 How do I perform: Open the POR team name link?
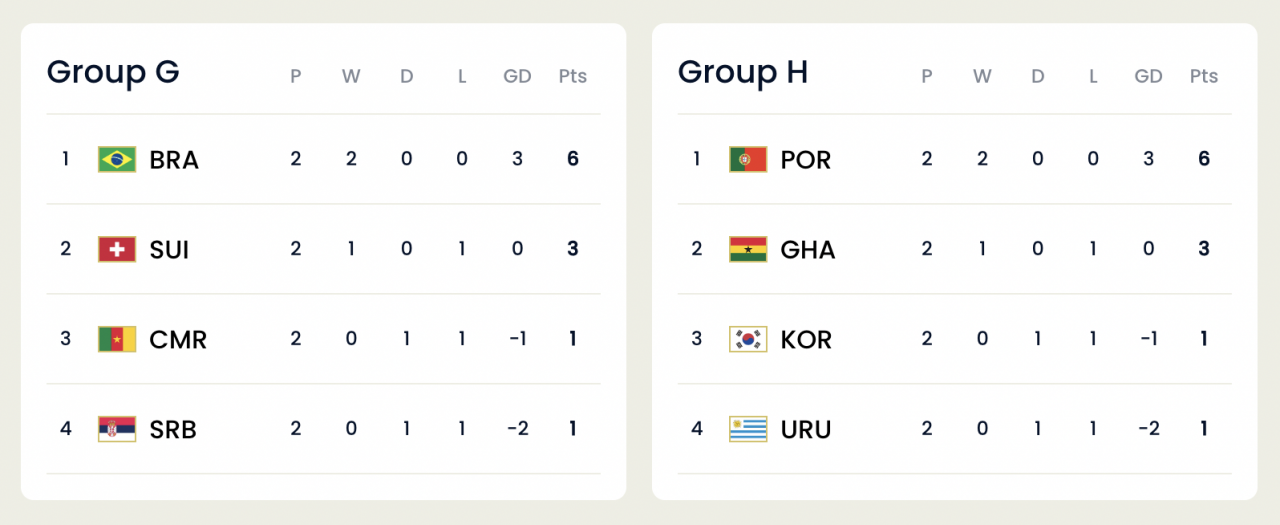(x=806, y=160)
